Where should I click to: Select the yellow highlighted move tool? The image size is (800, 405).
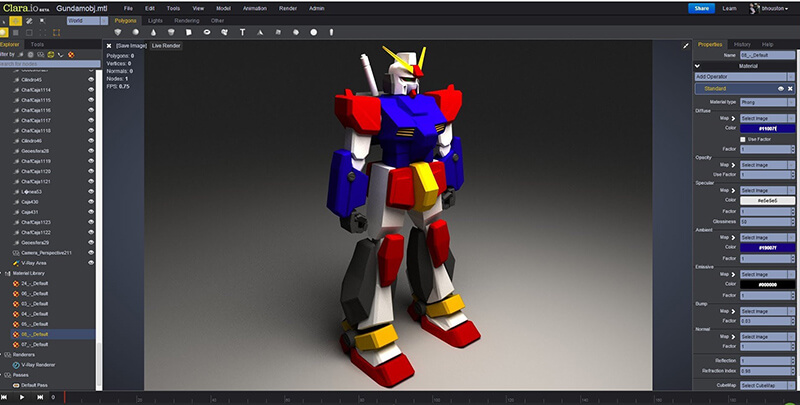coord(16,21)
